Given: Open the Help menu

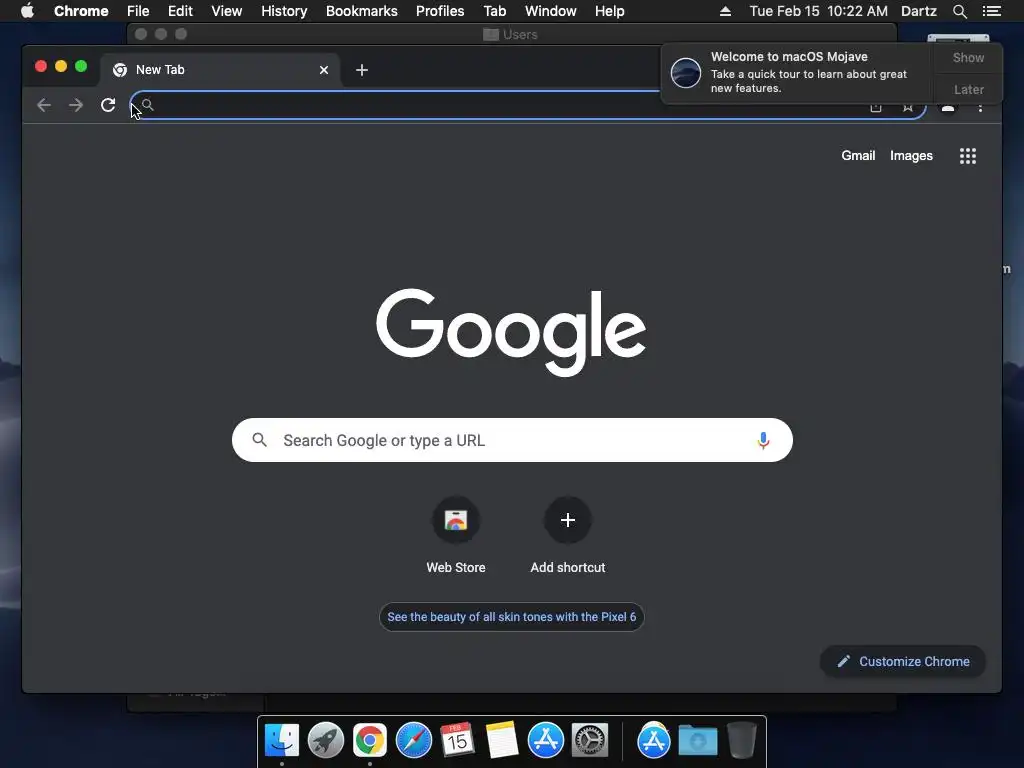Looking at the screenshot, I should [609, 11].
